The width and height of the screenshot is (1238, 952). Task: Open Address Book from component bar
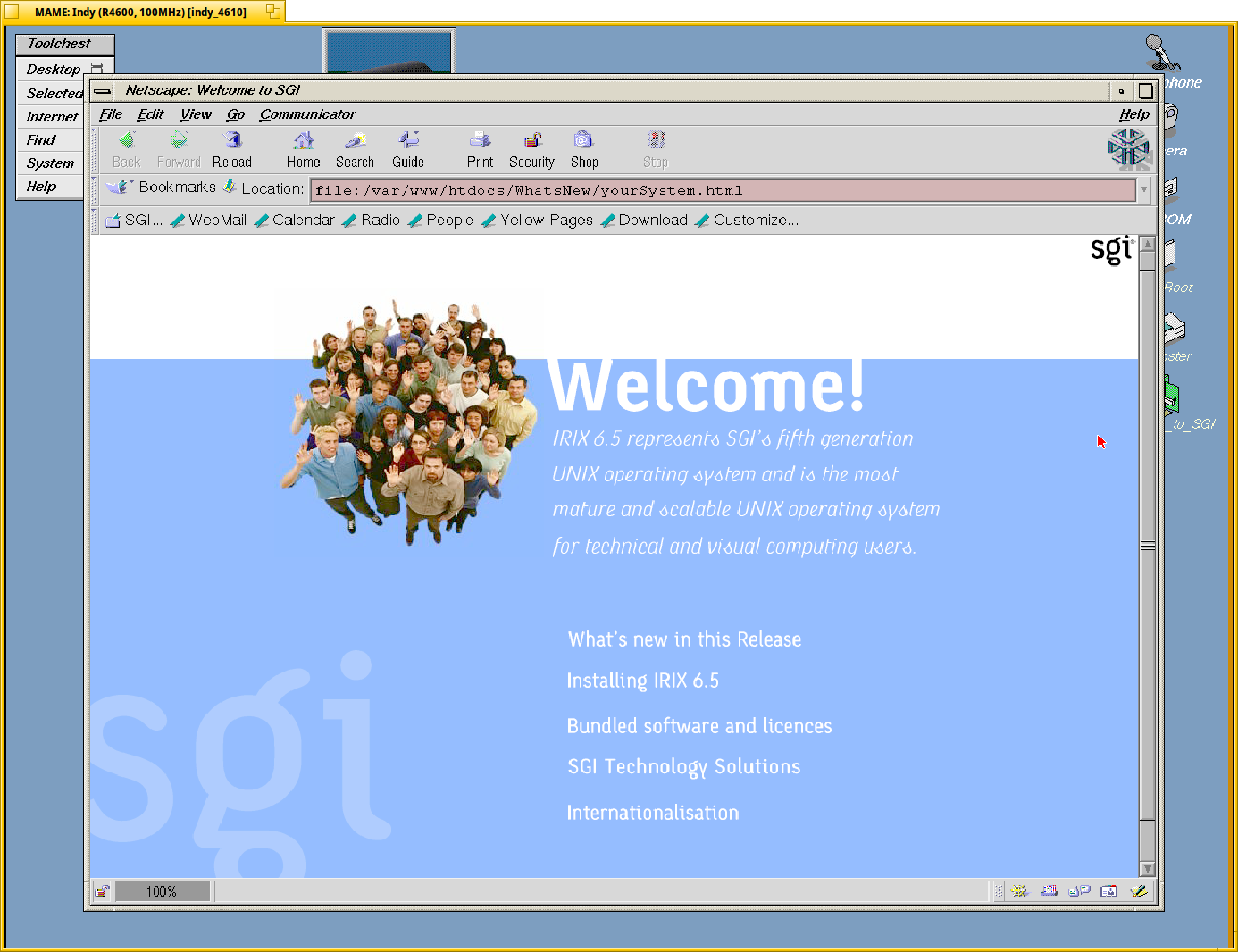(x=1108, y=890)
